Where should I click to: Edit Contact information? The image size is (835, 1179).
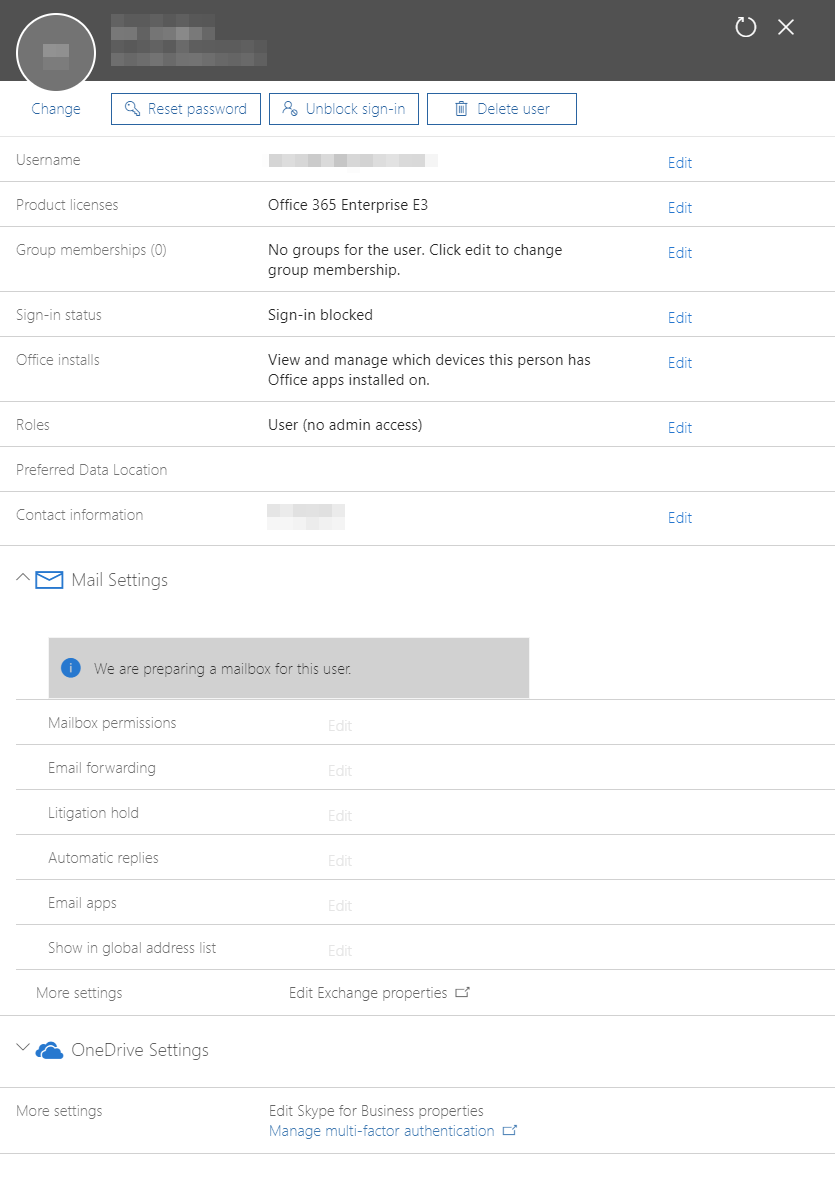[680, 518]
